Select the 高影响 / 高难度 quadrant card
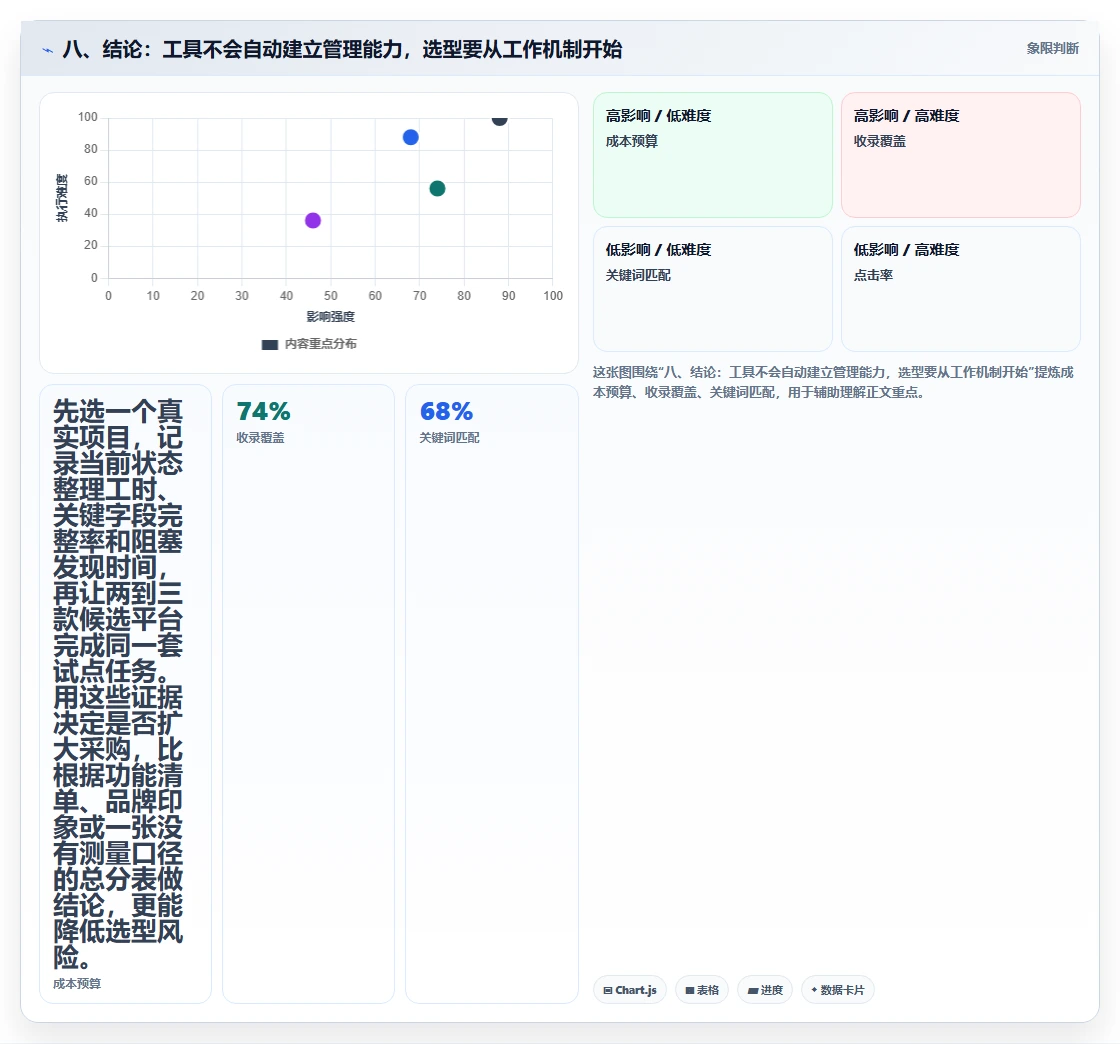The width and height of the screenshot is (1120, 1044). (x=961, y=155)
